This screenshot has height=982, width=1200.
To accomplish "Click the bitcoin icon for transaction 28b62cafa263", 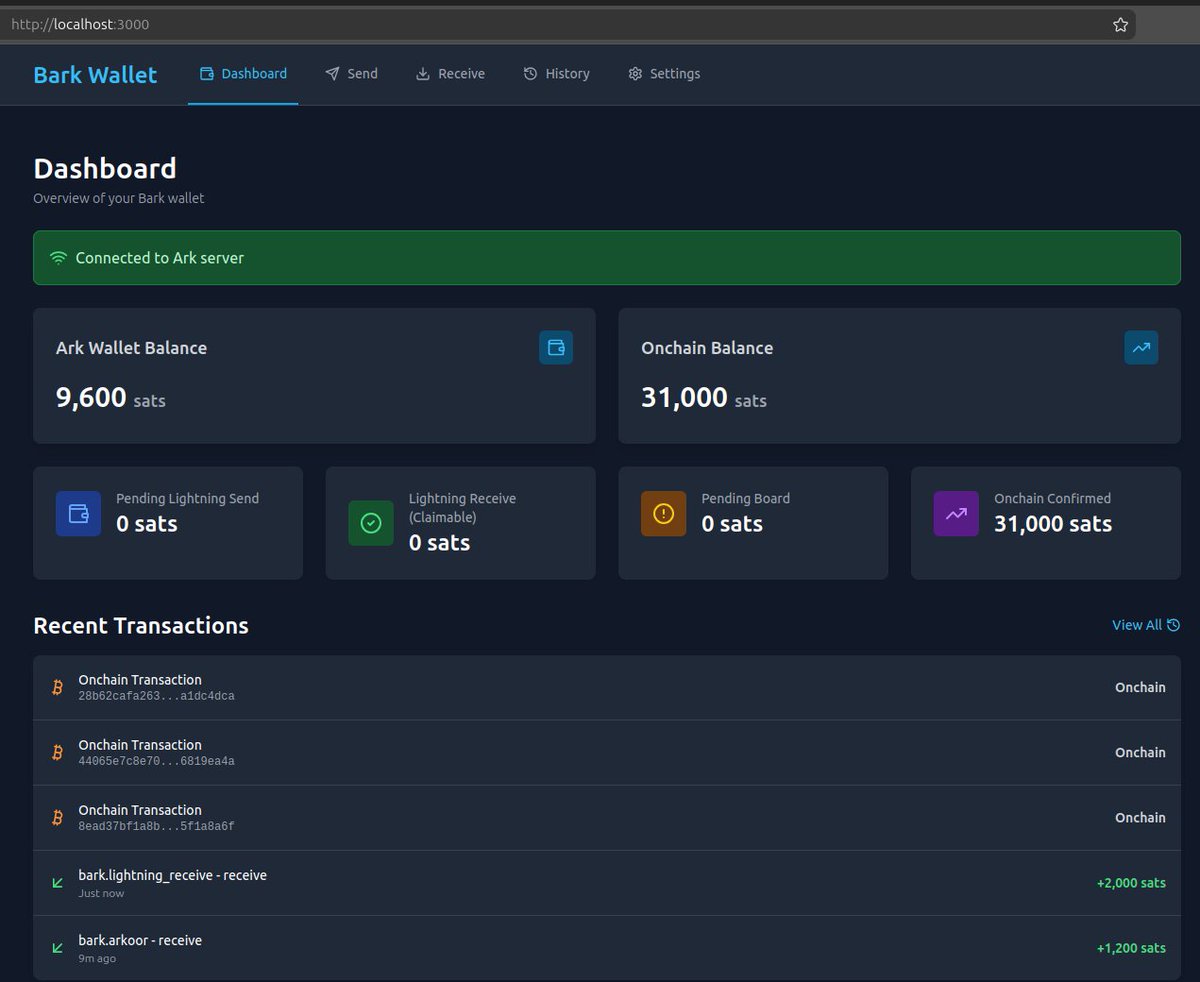I will pyautogui.click(x=57, y=688).
